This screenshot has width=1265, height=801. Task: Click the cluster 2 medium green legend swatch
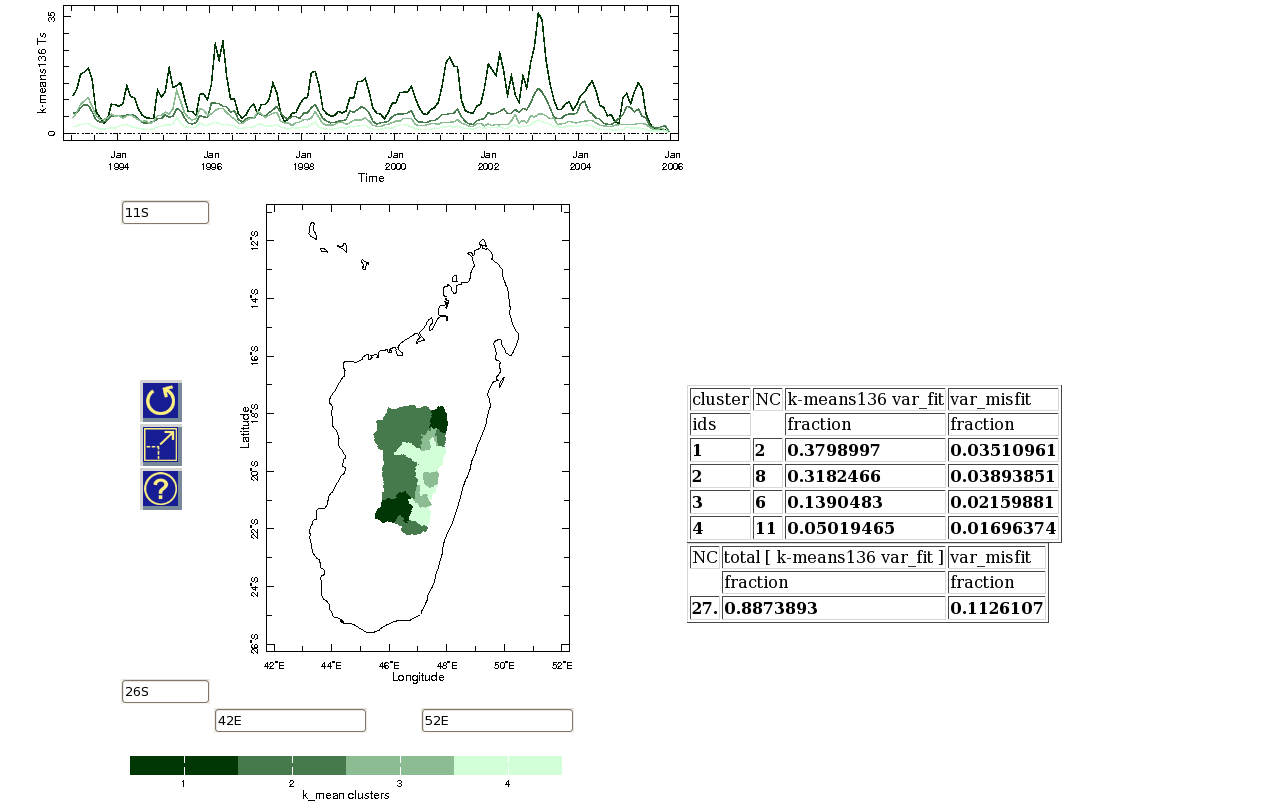coord(292,765)
